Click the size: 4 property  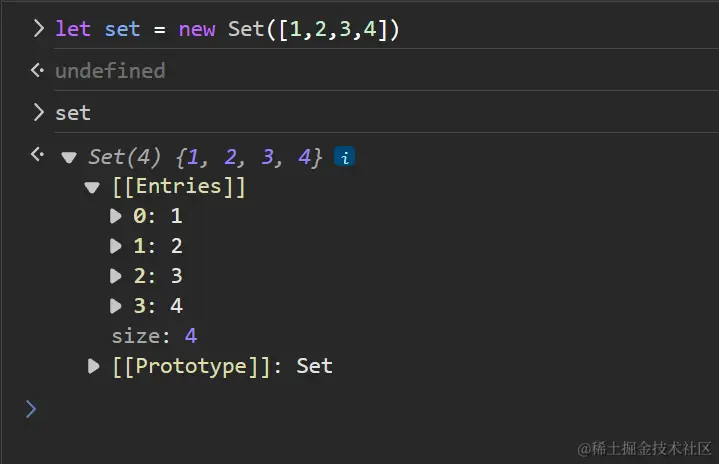pyautogui.click(x=154, y=336)
